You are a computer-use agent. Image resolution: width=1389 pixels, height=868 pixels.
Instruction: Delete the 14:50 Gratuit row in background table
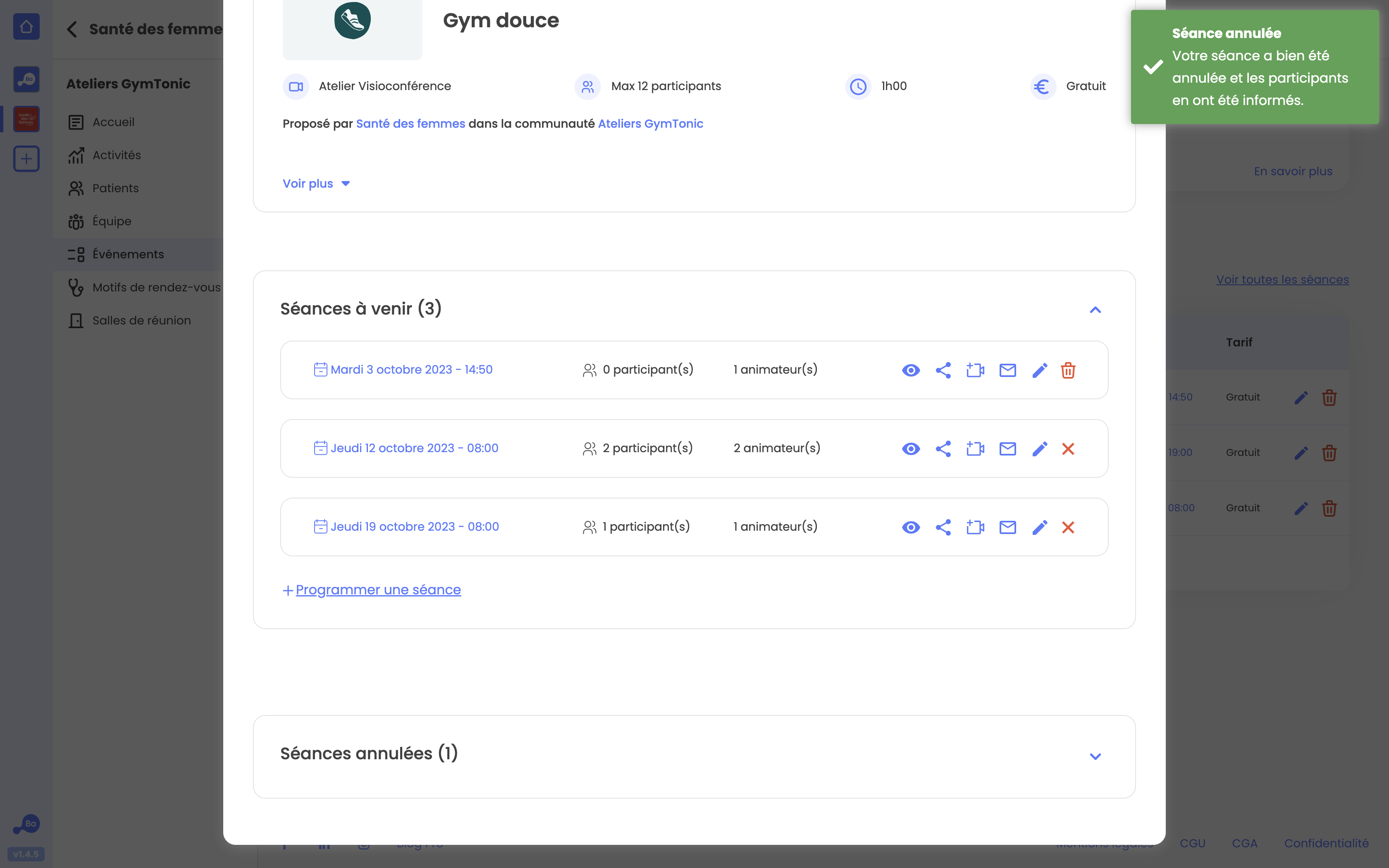tap(1329, 398)
